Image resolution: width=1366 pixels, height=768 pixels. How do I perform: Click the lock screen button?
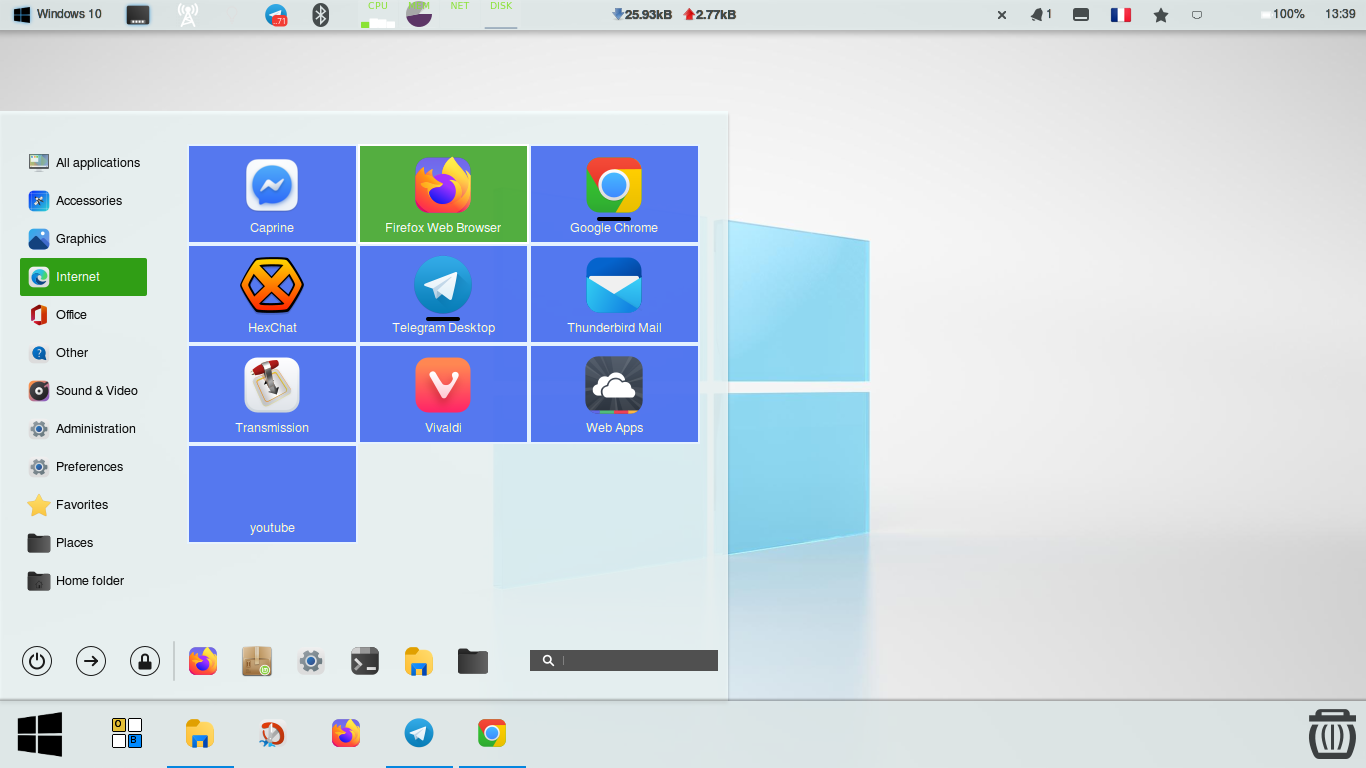point(145,661)
